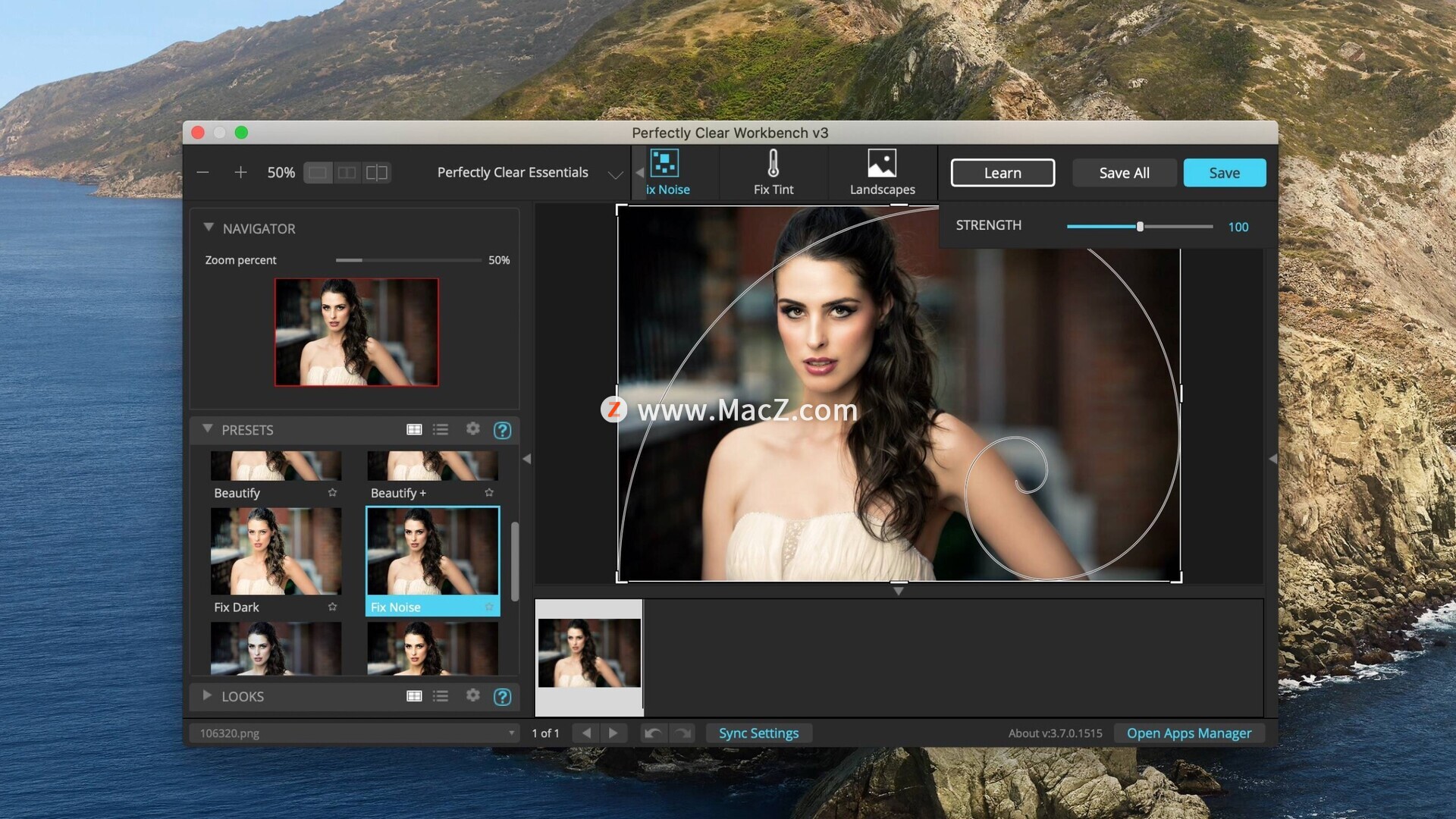Viewport: 1456px width, 819px height.
Task: Select the Landscapes preset in top strip
Action: [882, 173]
